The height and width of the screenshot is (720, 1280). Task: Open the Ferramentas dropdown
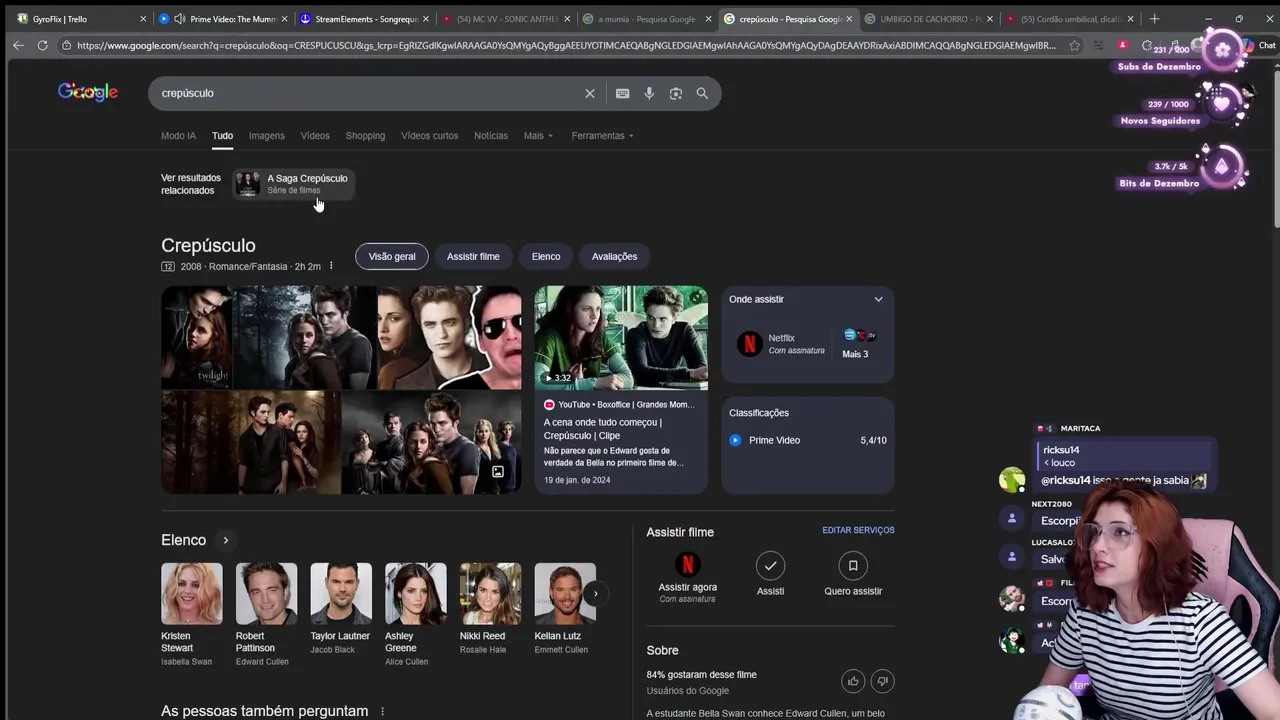coord(603,136)
